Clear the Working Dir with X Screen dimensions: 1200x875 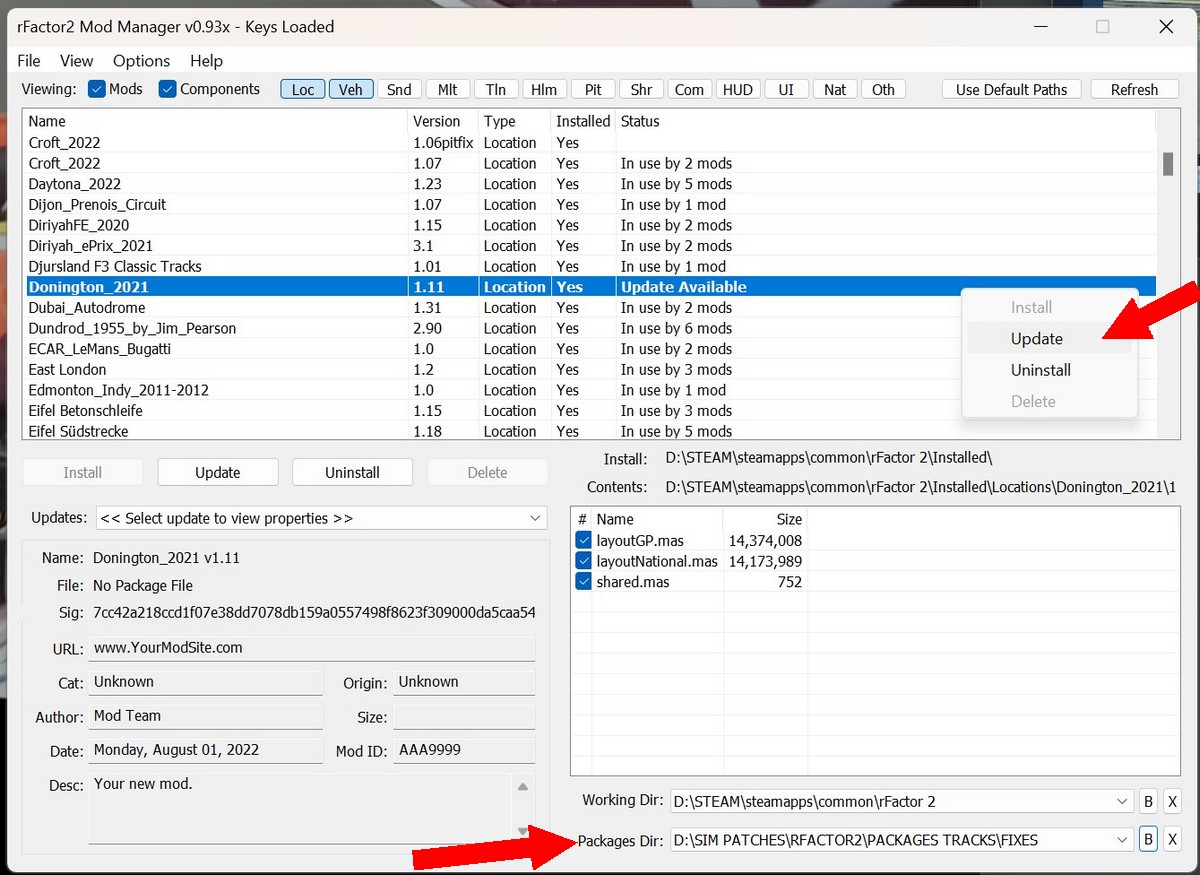1173,802
